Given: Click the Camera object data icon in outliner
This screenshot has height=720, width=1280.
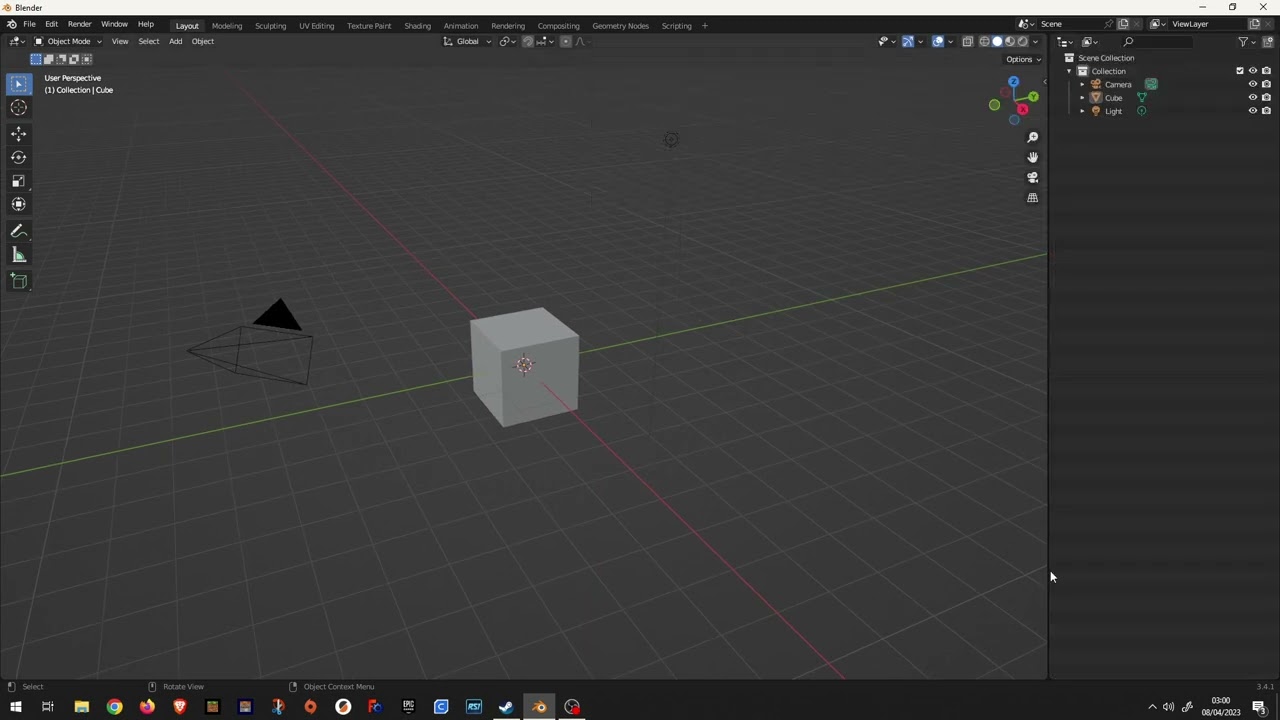Looking at the screenshot, I should coord(1151,84).
